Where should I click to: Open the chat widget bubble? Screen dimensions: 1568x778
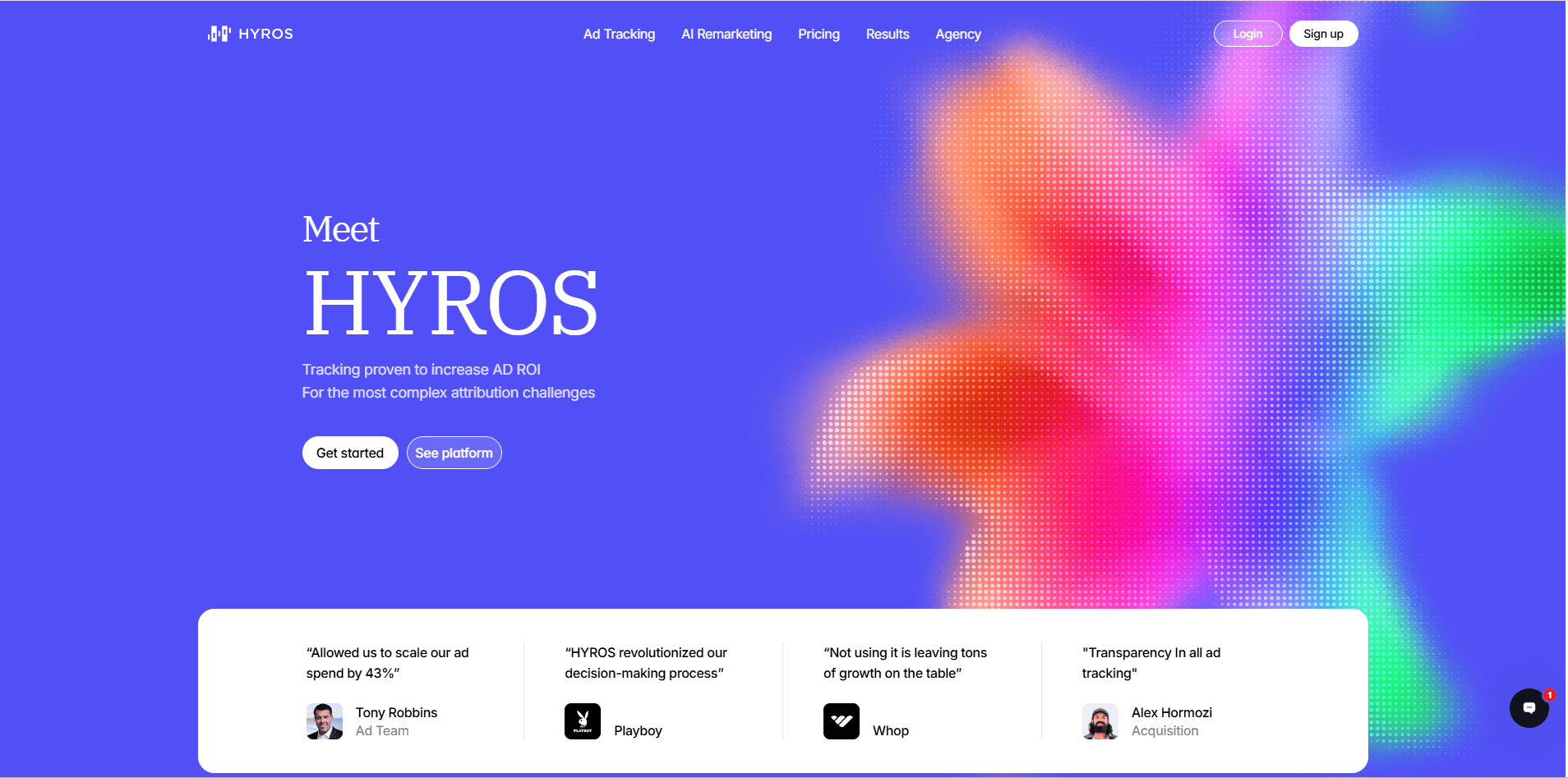(1528, 708)
